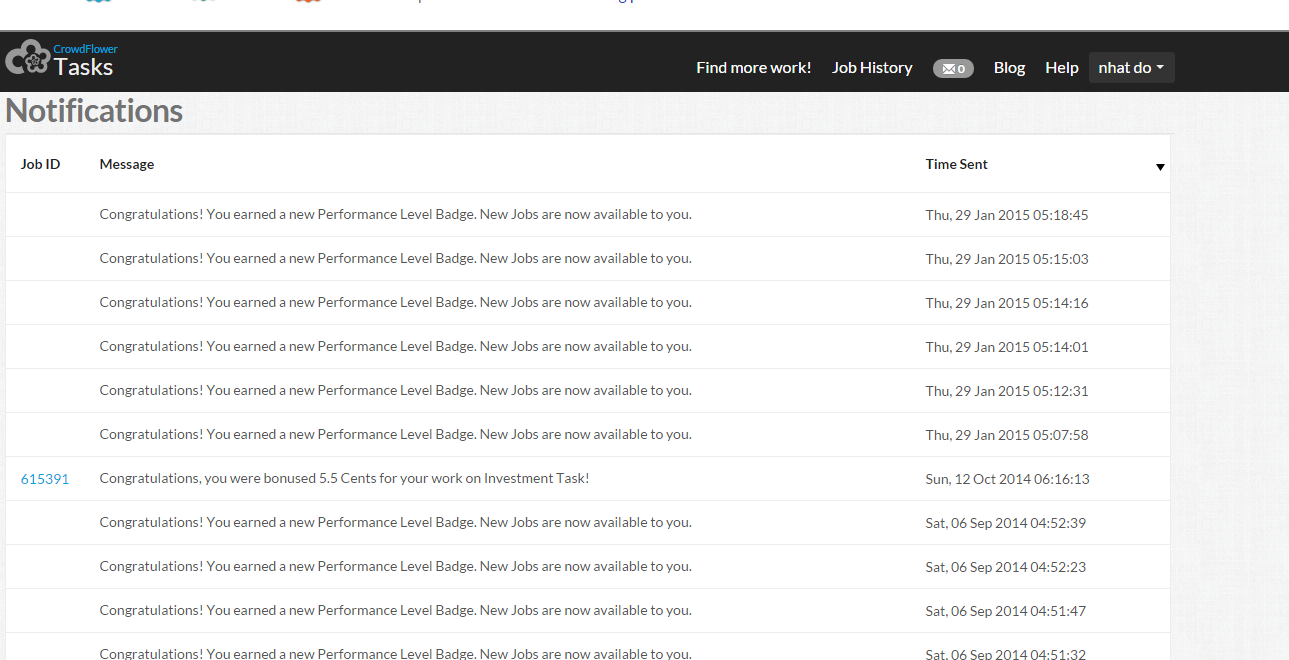This screenshot has width=1289, height=660.
Task: Visit the Blog link in navbar
Action: pos(1009,68)
